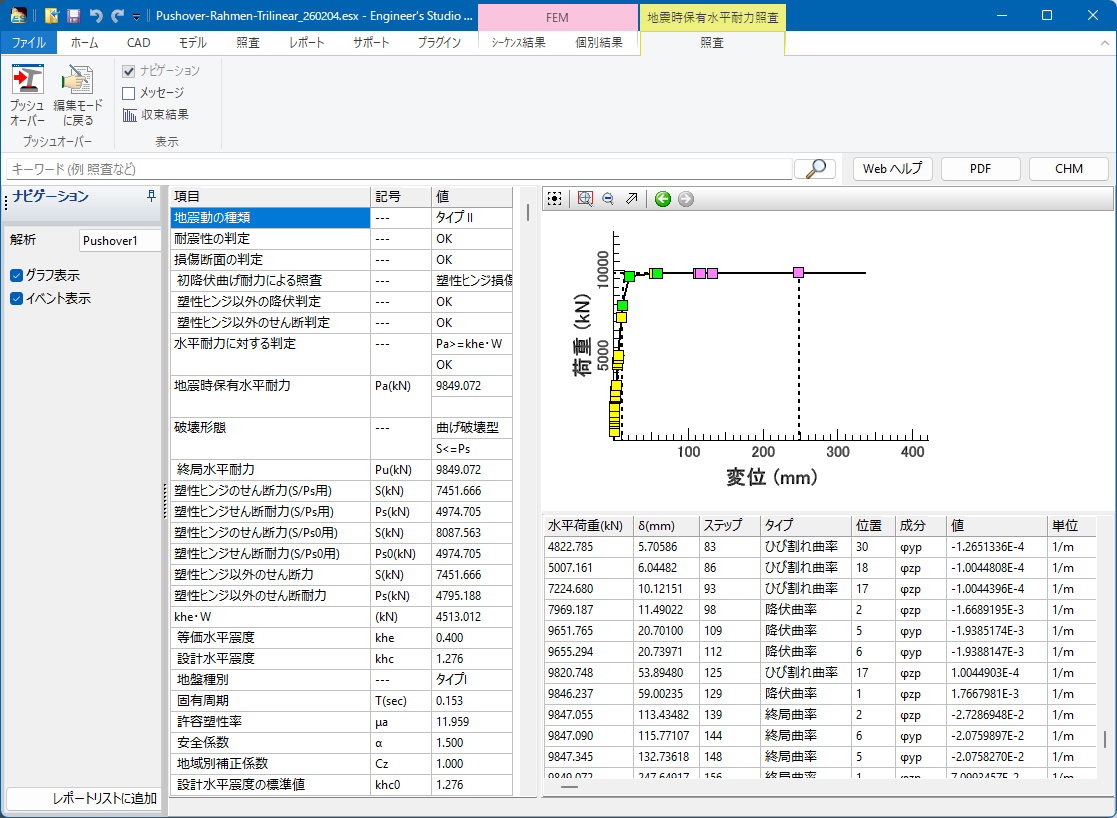Viewport: 1117px width, 818px height.
Task: Click the Web ヘルプ button
Action: [x=892, y=169]
